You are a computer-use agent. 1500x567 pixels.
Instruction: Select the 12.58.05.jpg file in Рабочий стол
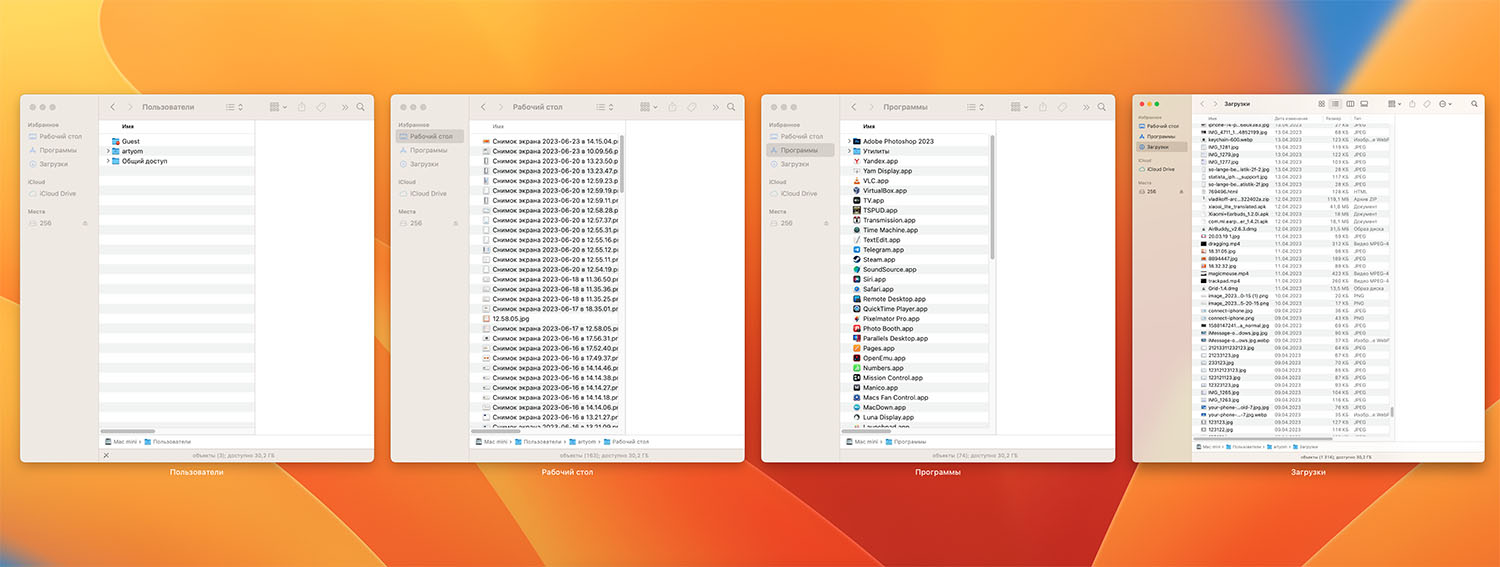coord(511,319)
